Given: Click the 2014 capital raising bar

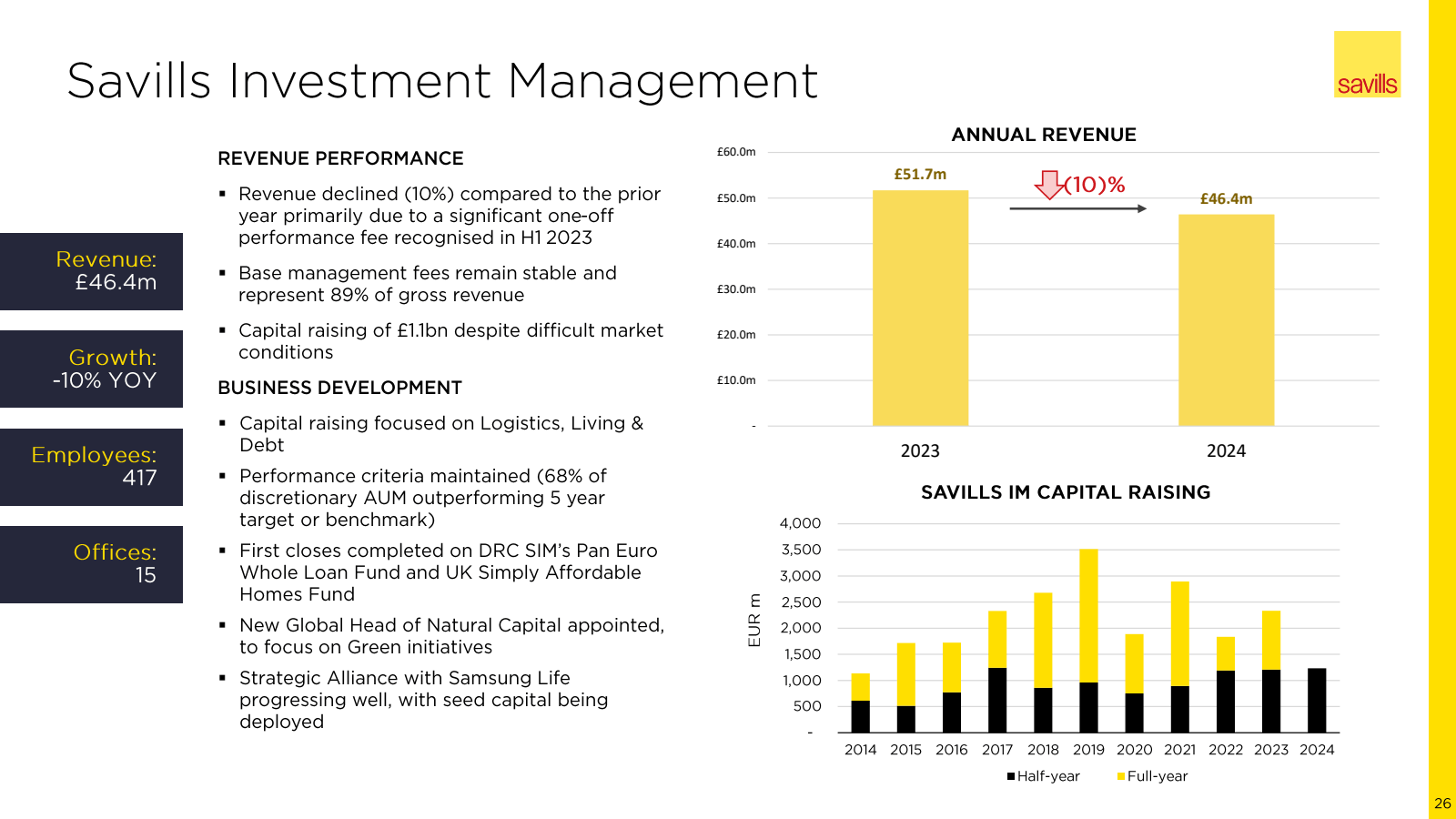Looking at the screenshot, I should tap(860, 703).
